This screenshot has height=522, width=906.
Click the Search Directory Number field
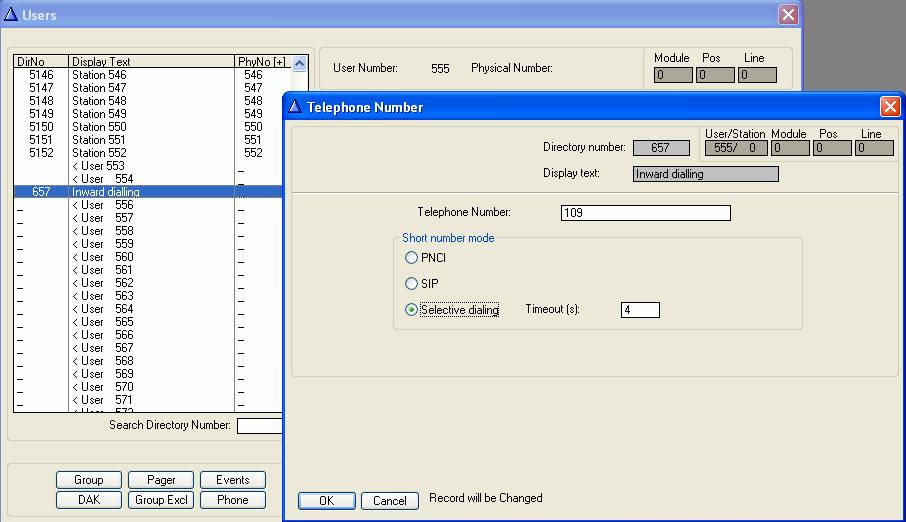[x=260, y=426]
